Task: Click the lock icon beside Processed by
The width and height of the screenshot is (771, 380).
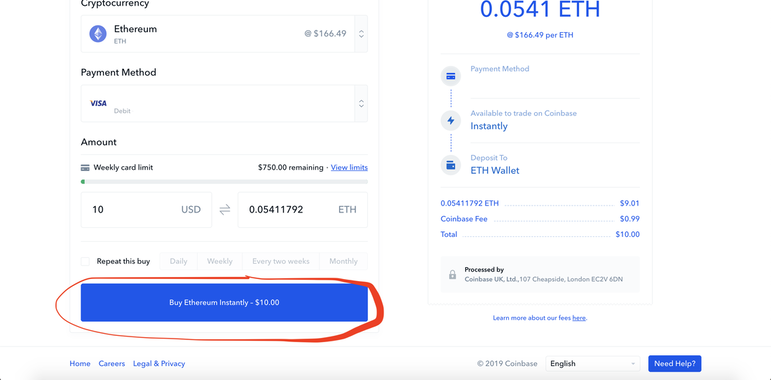Action: coord(452,275)
